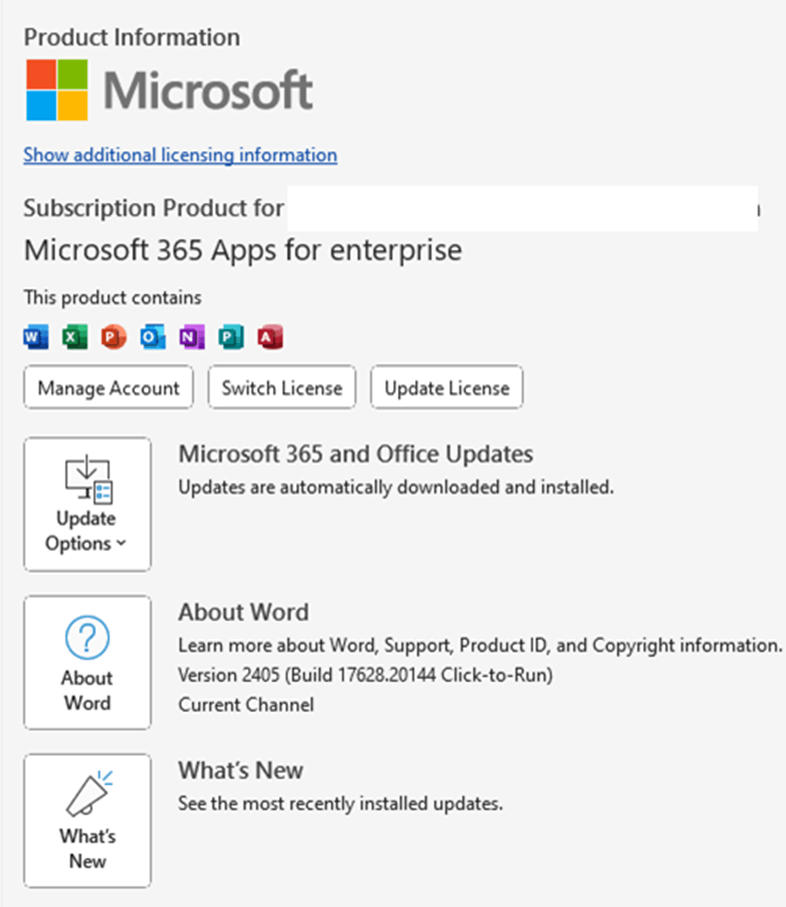
Task: Click the Excel app icon
Action: click(x=74, y=338)
